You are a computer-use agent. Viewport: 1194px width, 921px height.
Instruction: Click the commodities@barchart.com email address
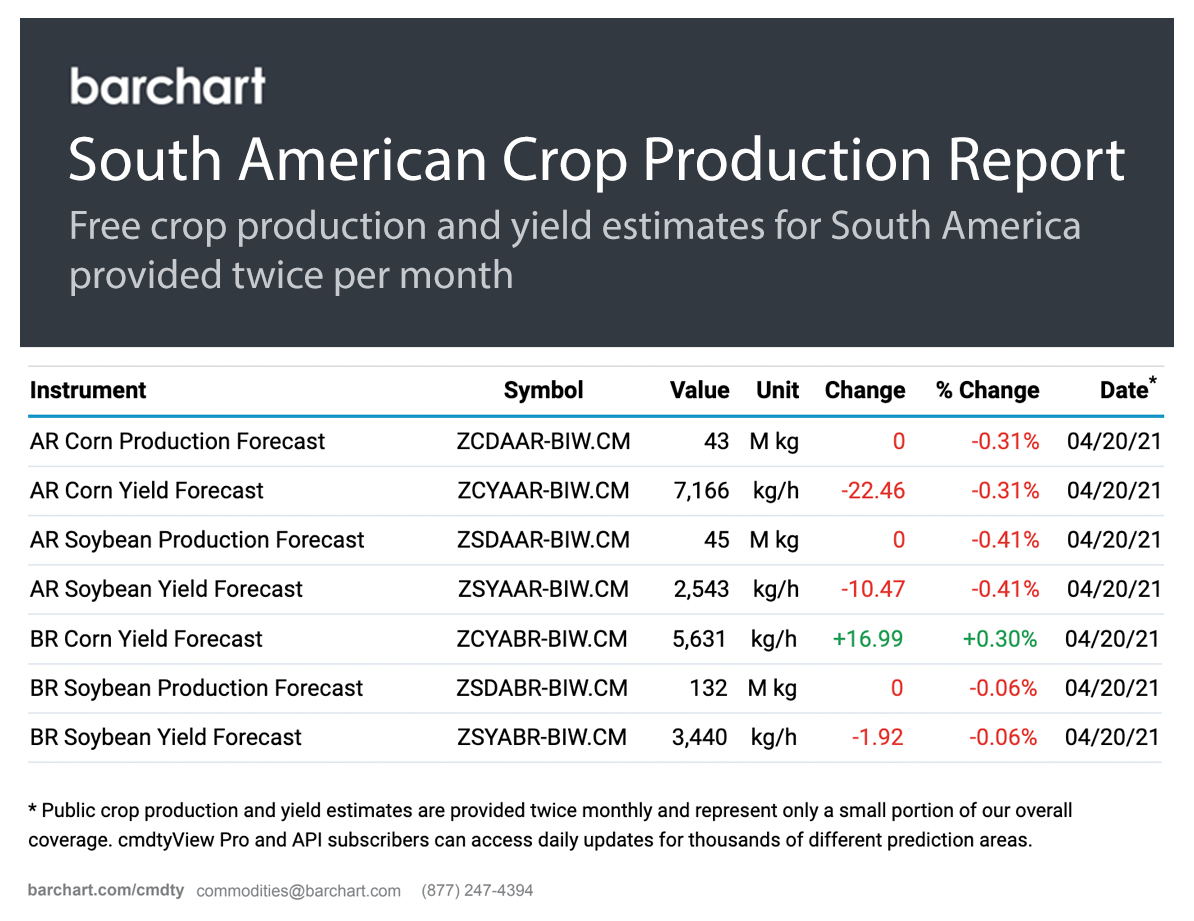tap(298, 890)
